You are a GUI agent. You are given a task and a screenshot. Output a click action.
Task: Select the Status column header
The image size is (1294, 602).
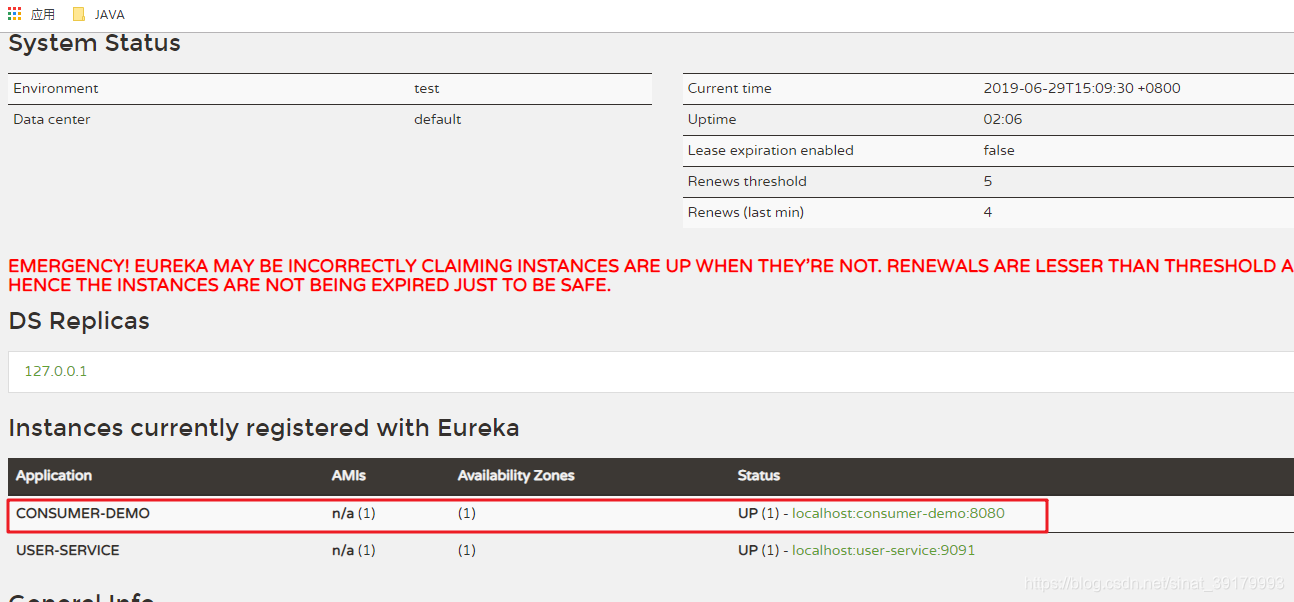point(759,476)
